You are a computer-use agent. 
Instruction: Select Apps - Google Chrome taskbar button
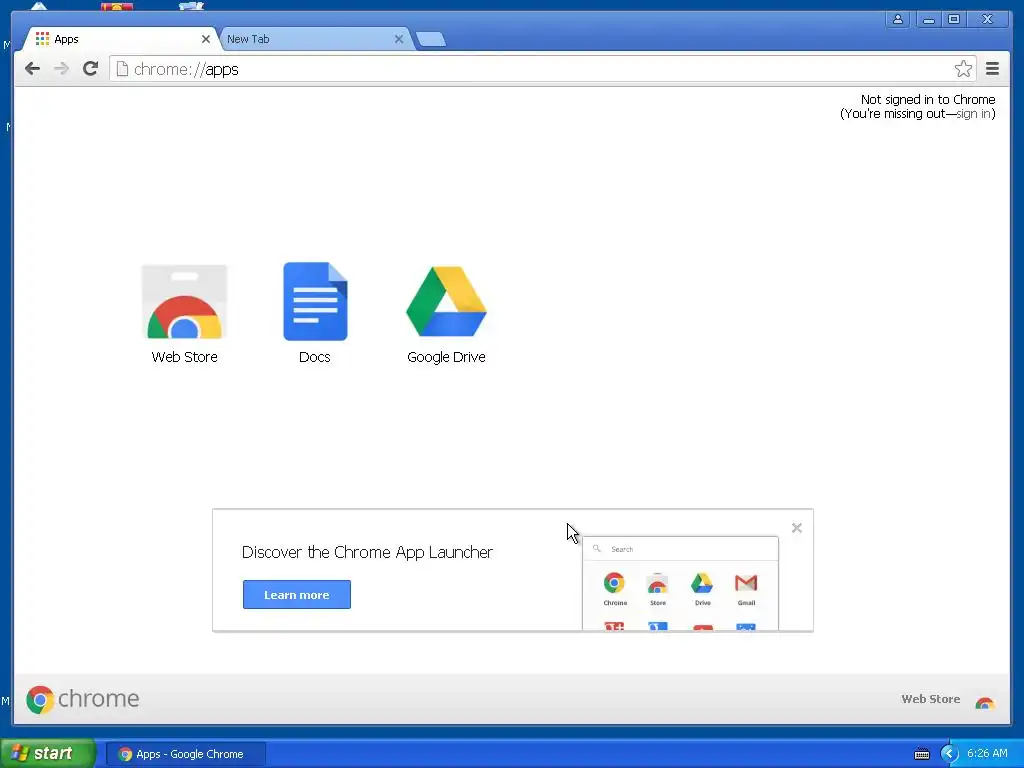(185, 754)
